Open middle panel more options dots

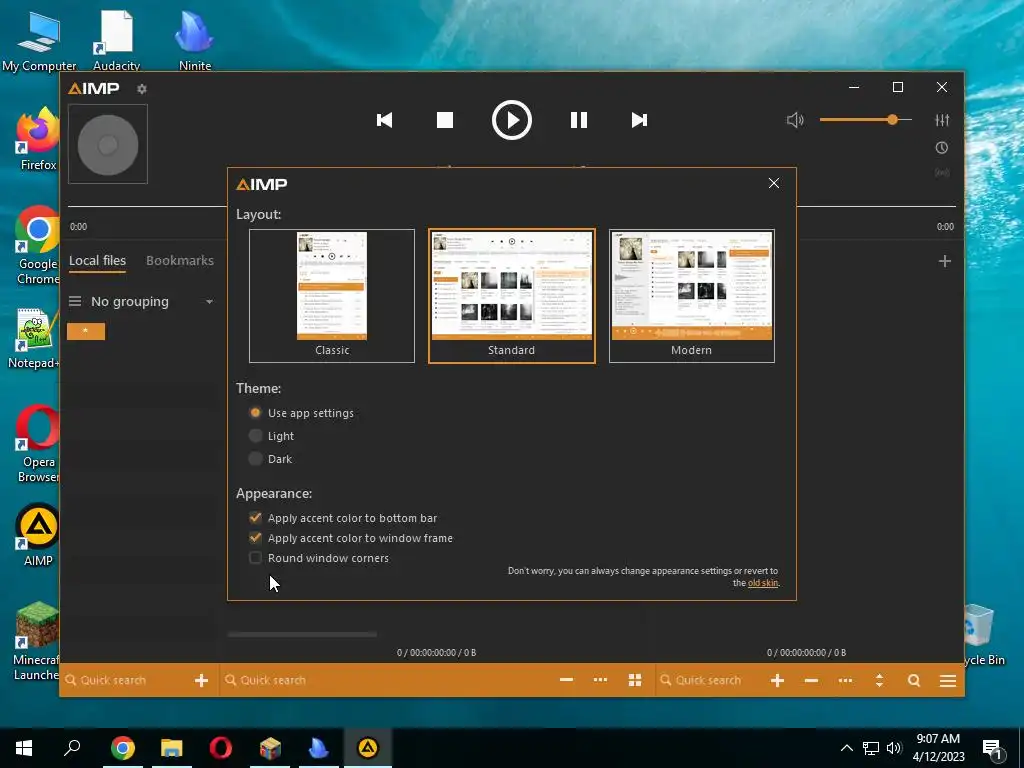click(x=600, y=680)
